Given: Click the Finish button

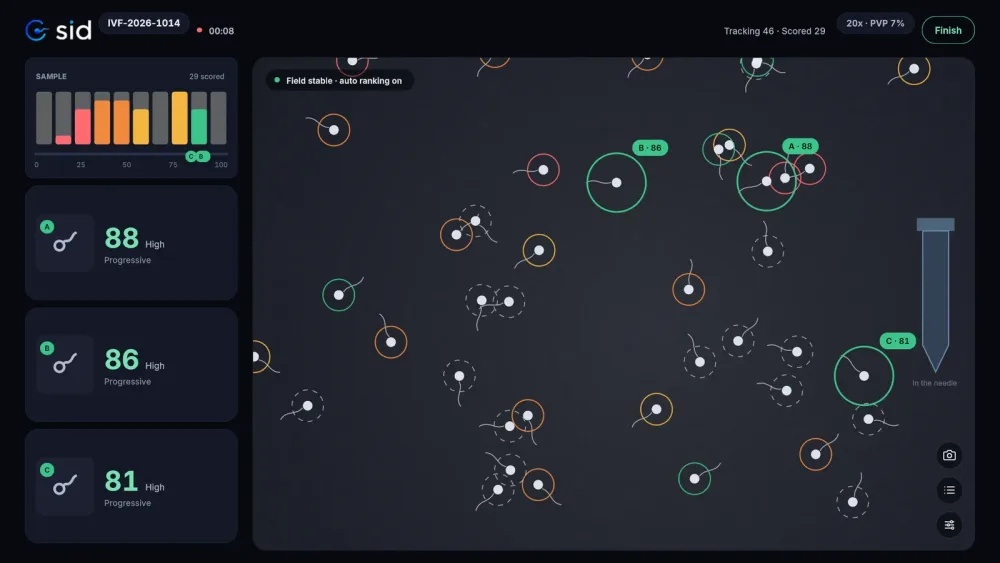Looking at the screenshot, I should click(x=948, y=31).
